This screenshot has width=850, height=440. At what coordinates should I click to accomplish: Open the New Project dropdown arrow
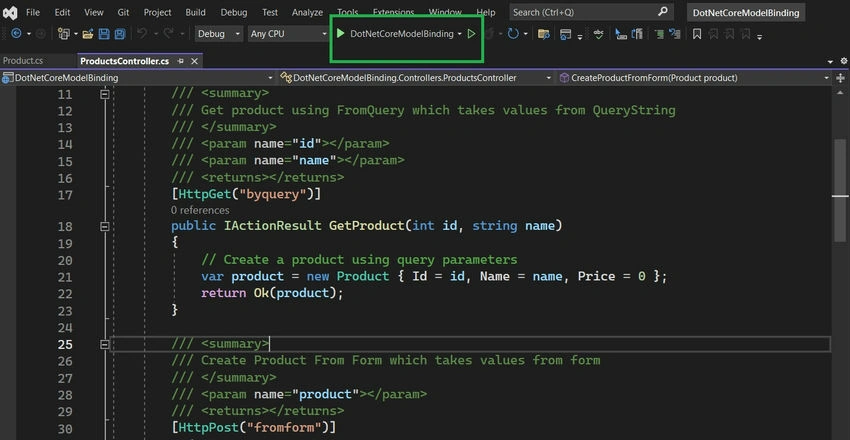[x=76, y=34]
